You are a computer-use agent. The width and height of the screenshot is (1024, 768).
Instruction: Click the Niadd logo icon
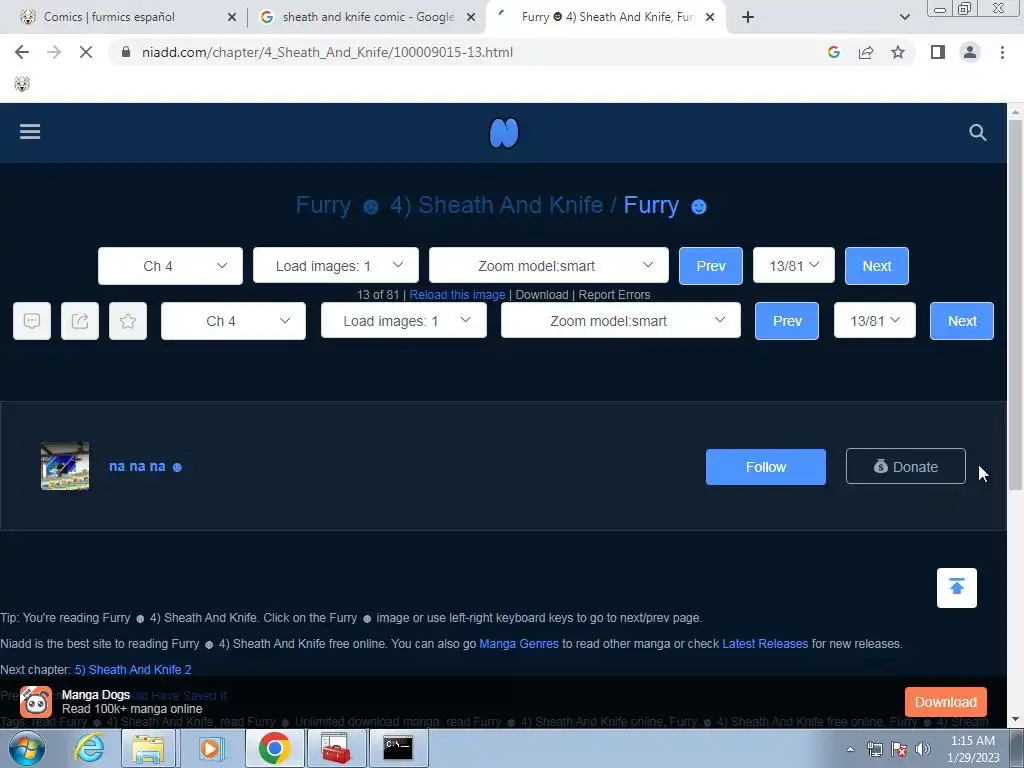coord(504,133)
